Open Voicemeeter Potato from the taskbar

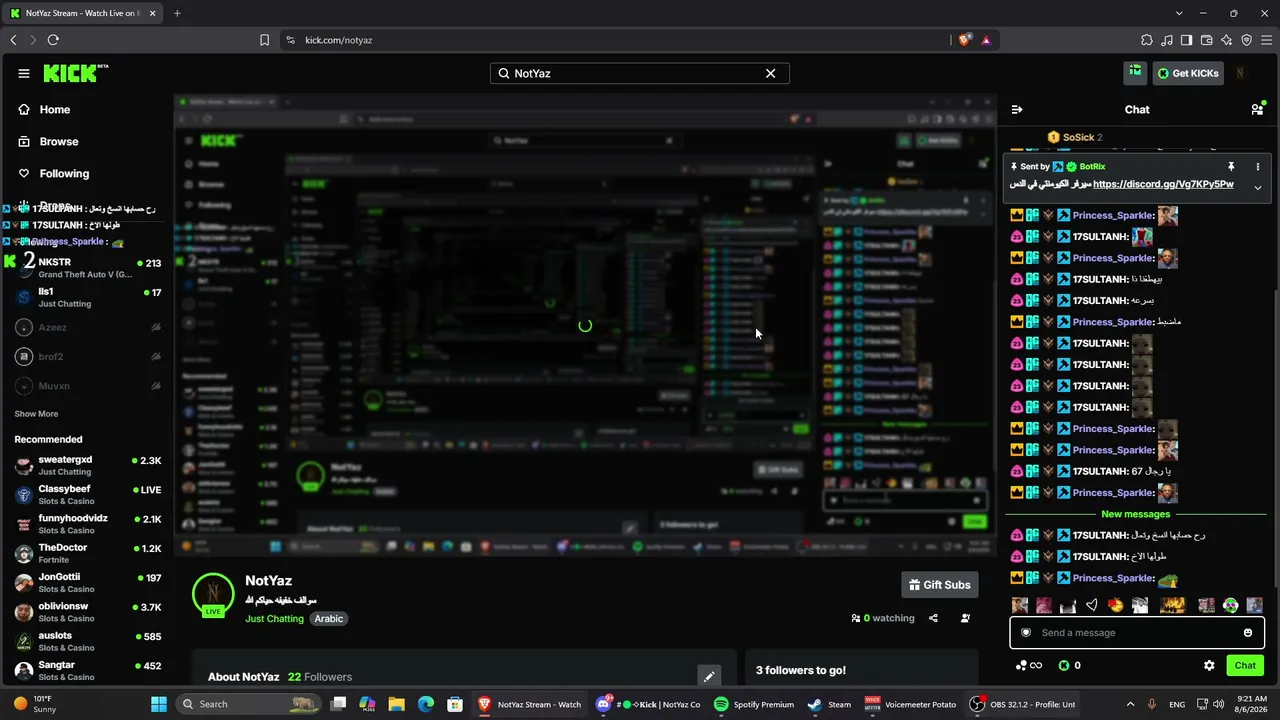click(910, 704)
